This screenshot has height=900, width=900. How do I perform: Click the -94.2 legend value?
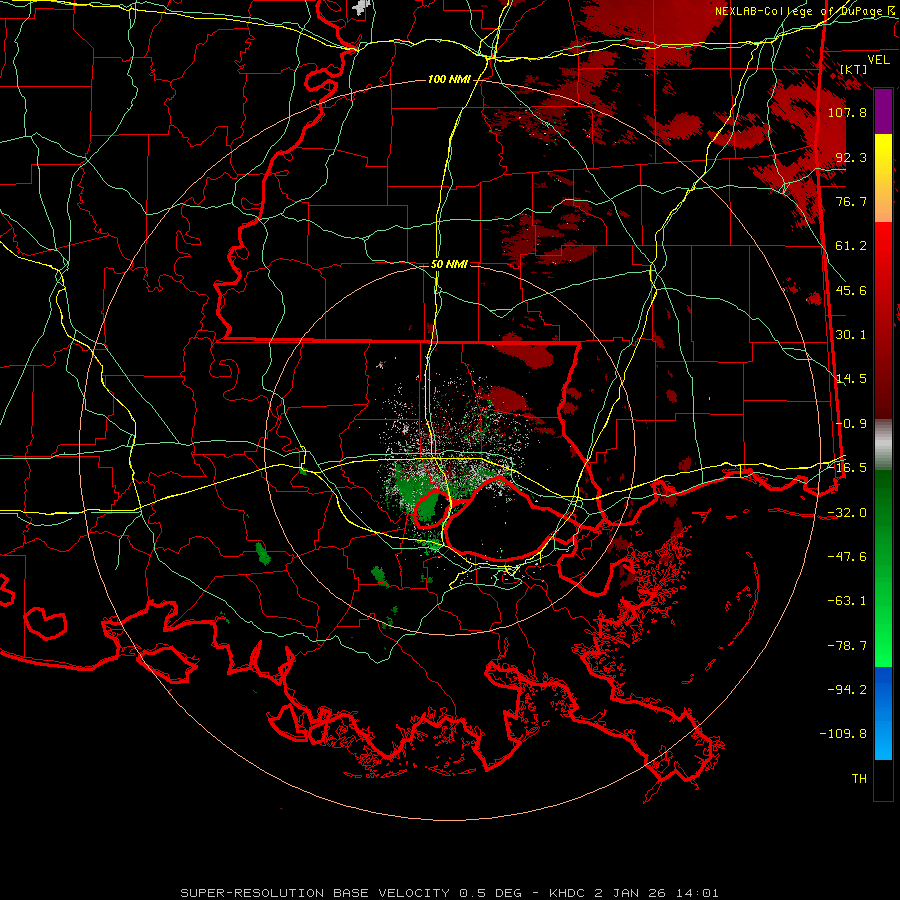click(x=847, y=690)
